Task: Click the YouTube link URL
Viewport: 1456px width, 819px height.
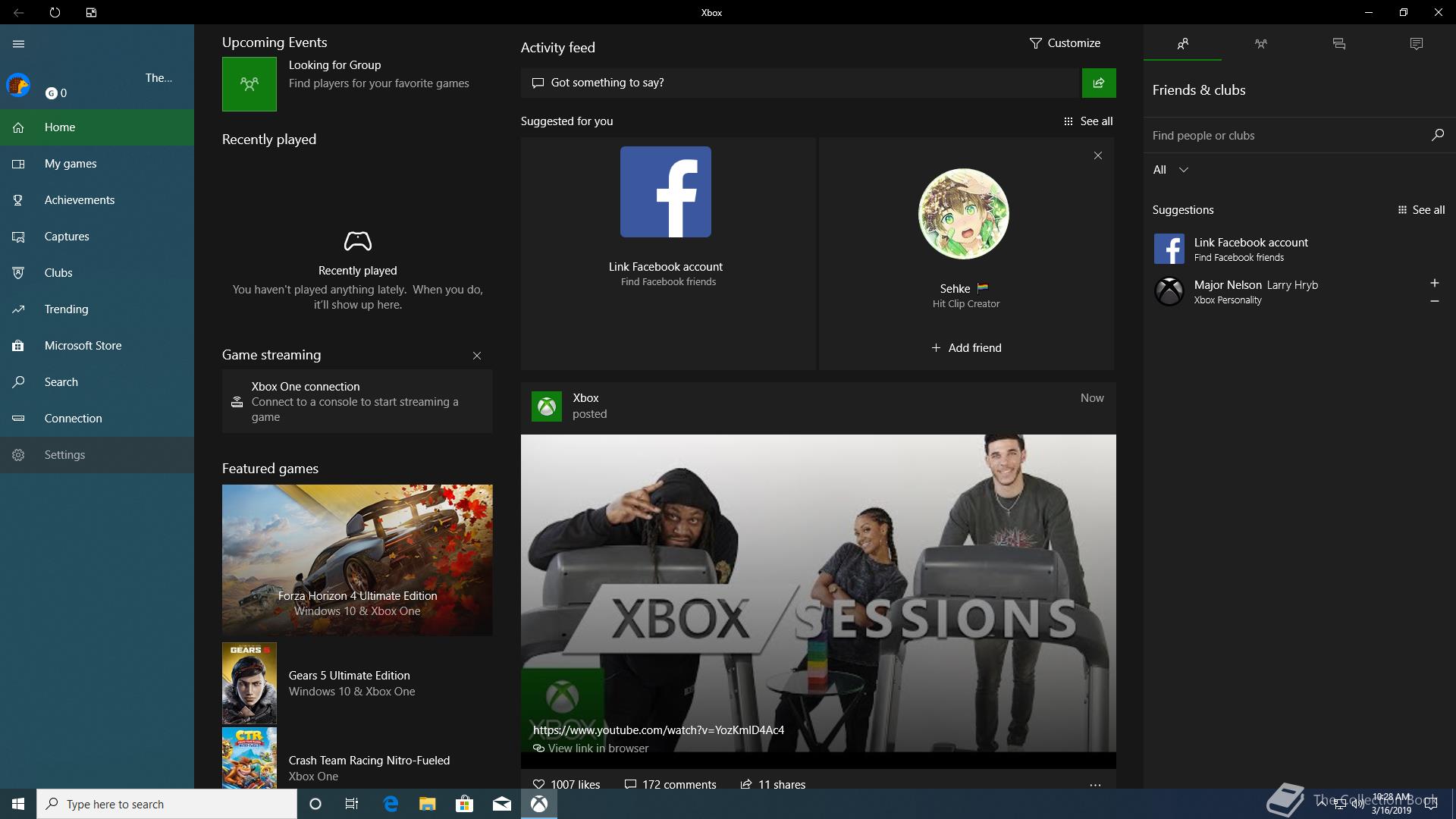Action: [x=658, y=730]
